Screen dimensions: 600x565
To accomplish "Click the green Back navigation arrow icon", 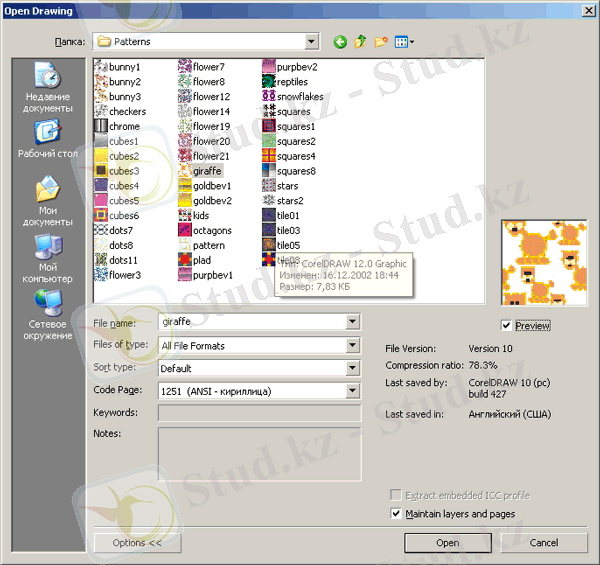I will pos(340,42).
